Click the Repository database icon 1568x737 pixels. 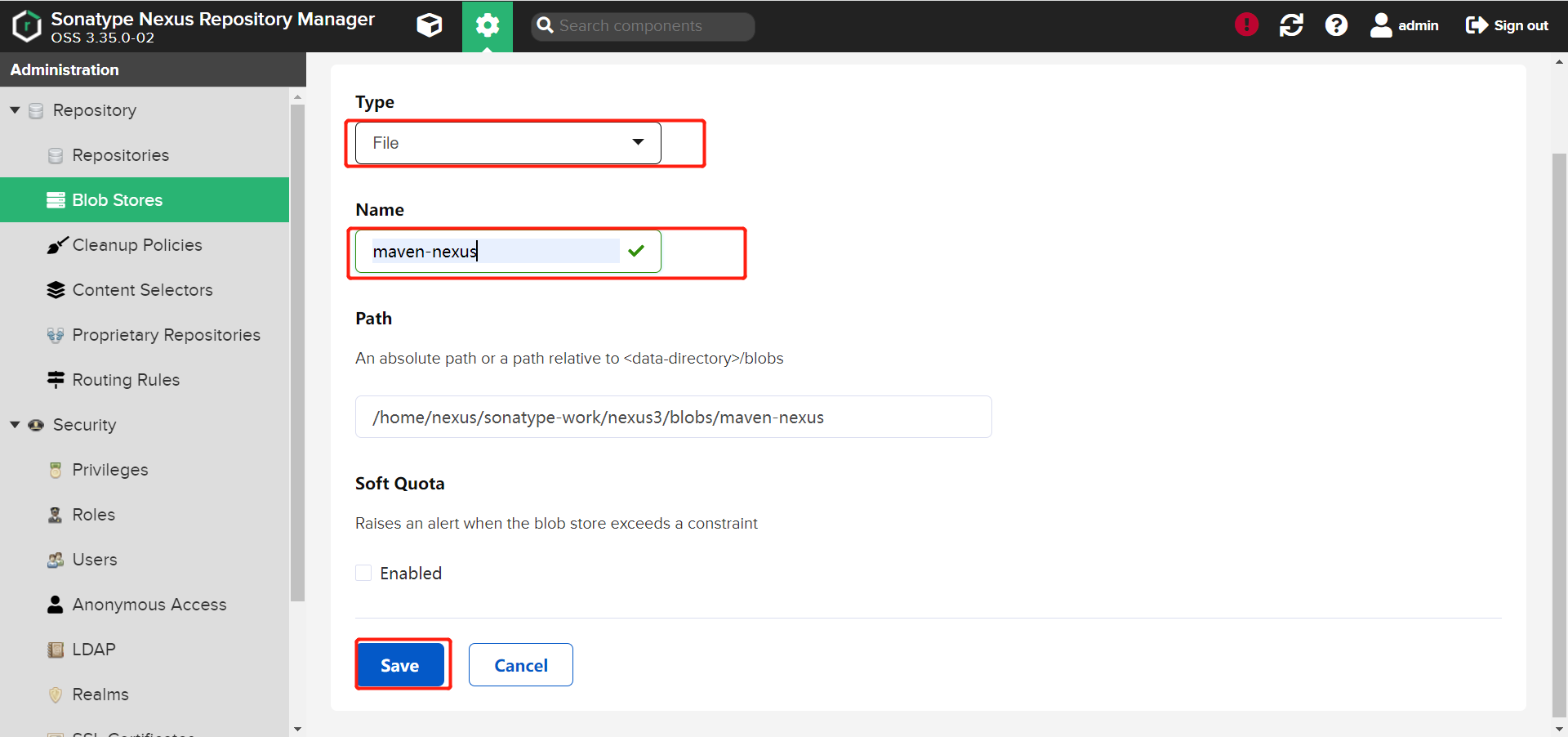click(x=36, y=110)
